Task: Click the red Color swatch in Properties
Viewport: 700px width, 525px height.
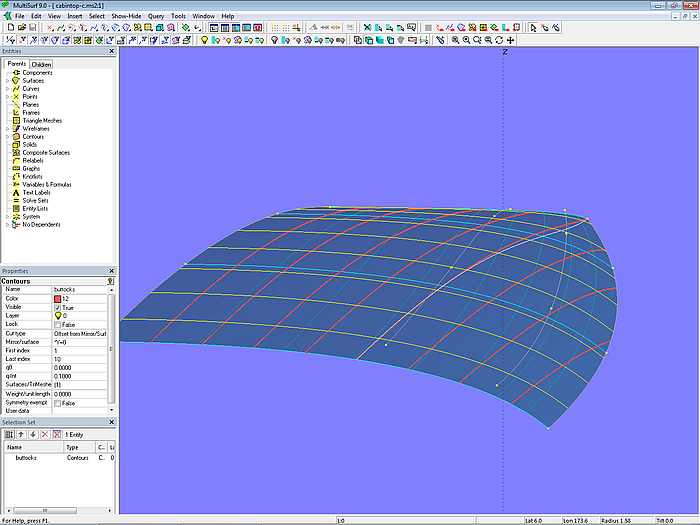Action: point(57,298)
